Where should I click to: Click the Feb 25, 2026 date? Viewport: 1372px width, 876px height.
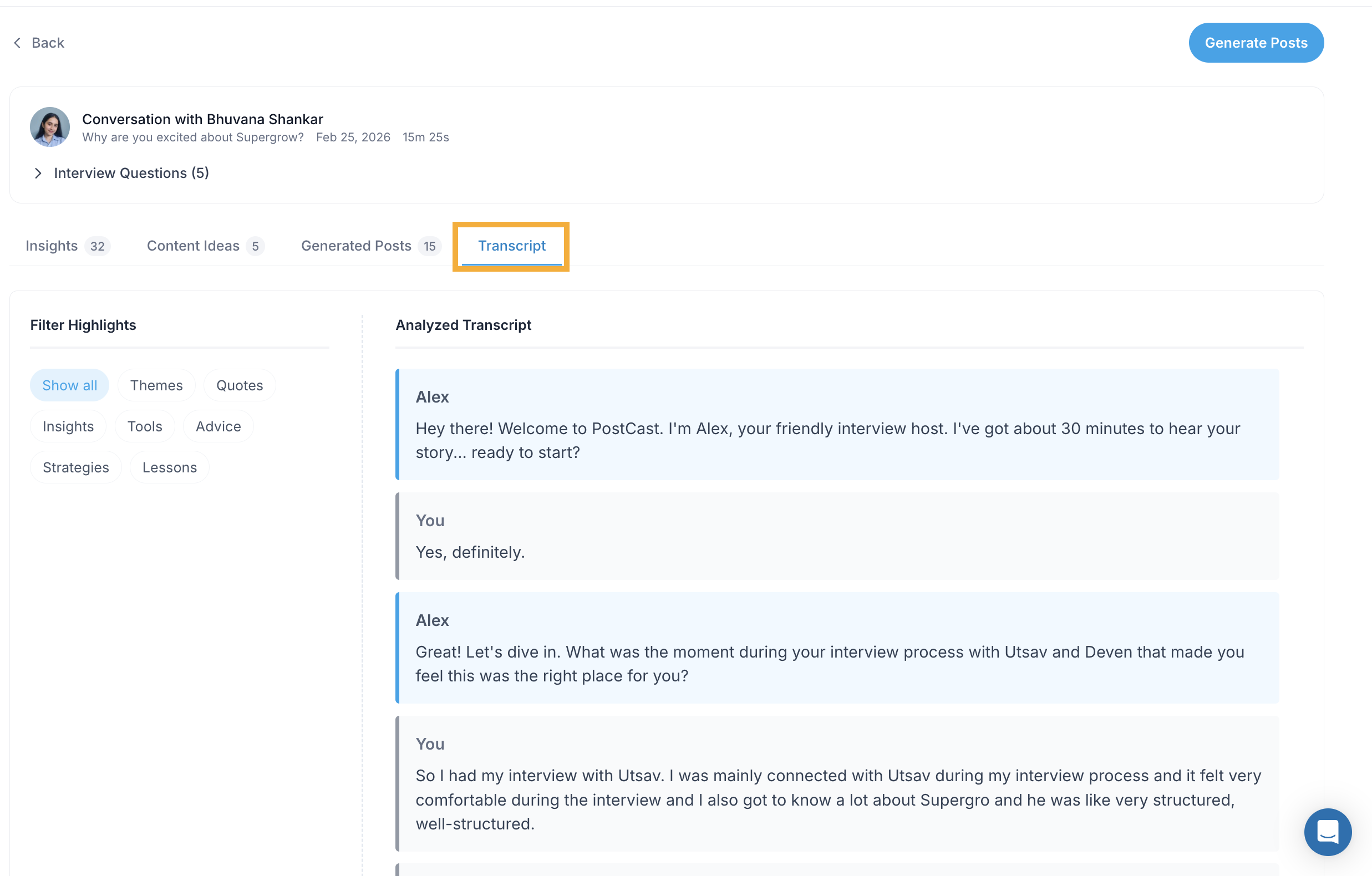[353, 137]
